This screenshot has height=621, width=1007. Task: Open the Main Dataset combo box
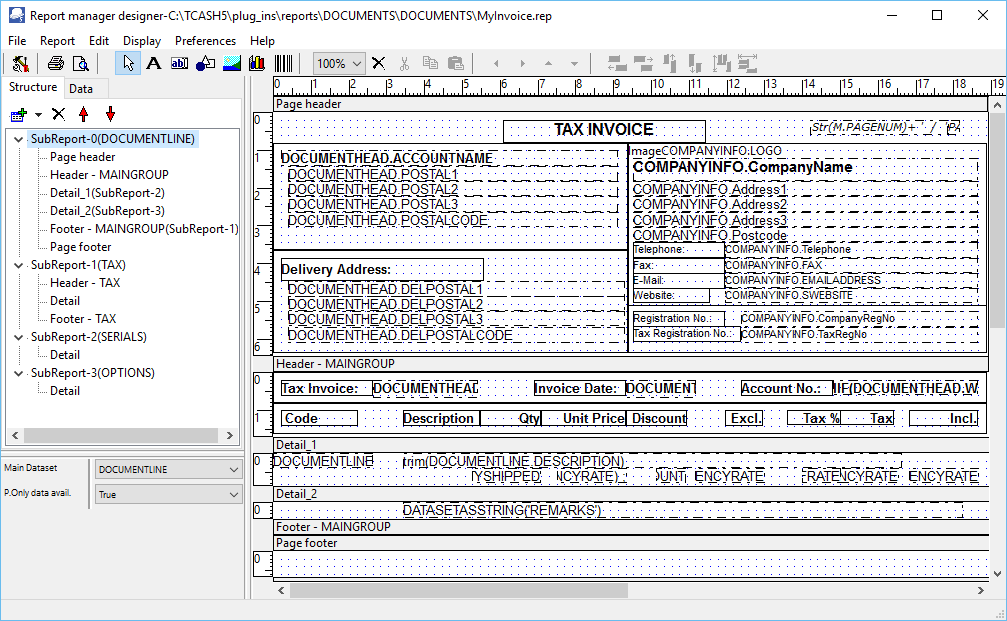pos(167,469)
